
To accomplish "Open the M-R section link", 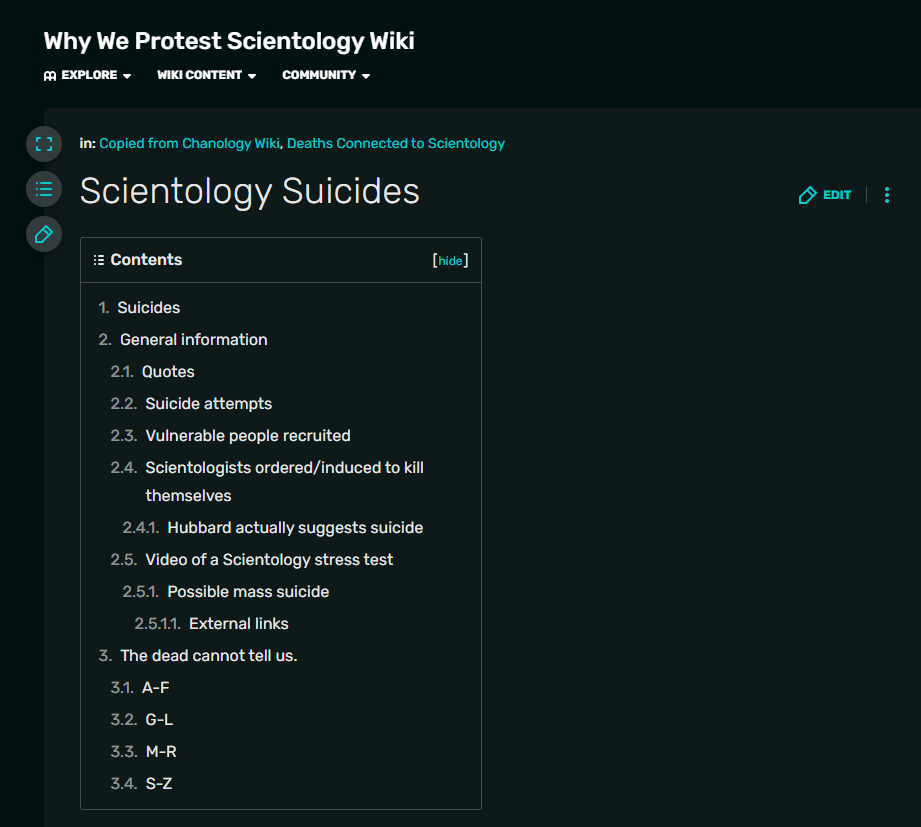I will point(161,752).
